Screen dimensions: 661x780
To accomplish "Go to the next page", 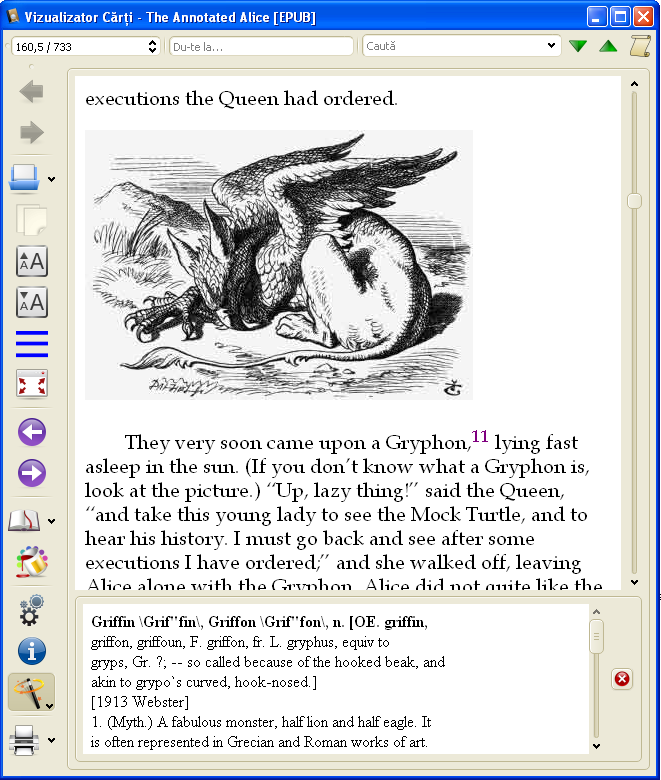I will (32, 473).
